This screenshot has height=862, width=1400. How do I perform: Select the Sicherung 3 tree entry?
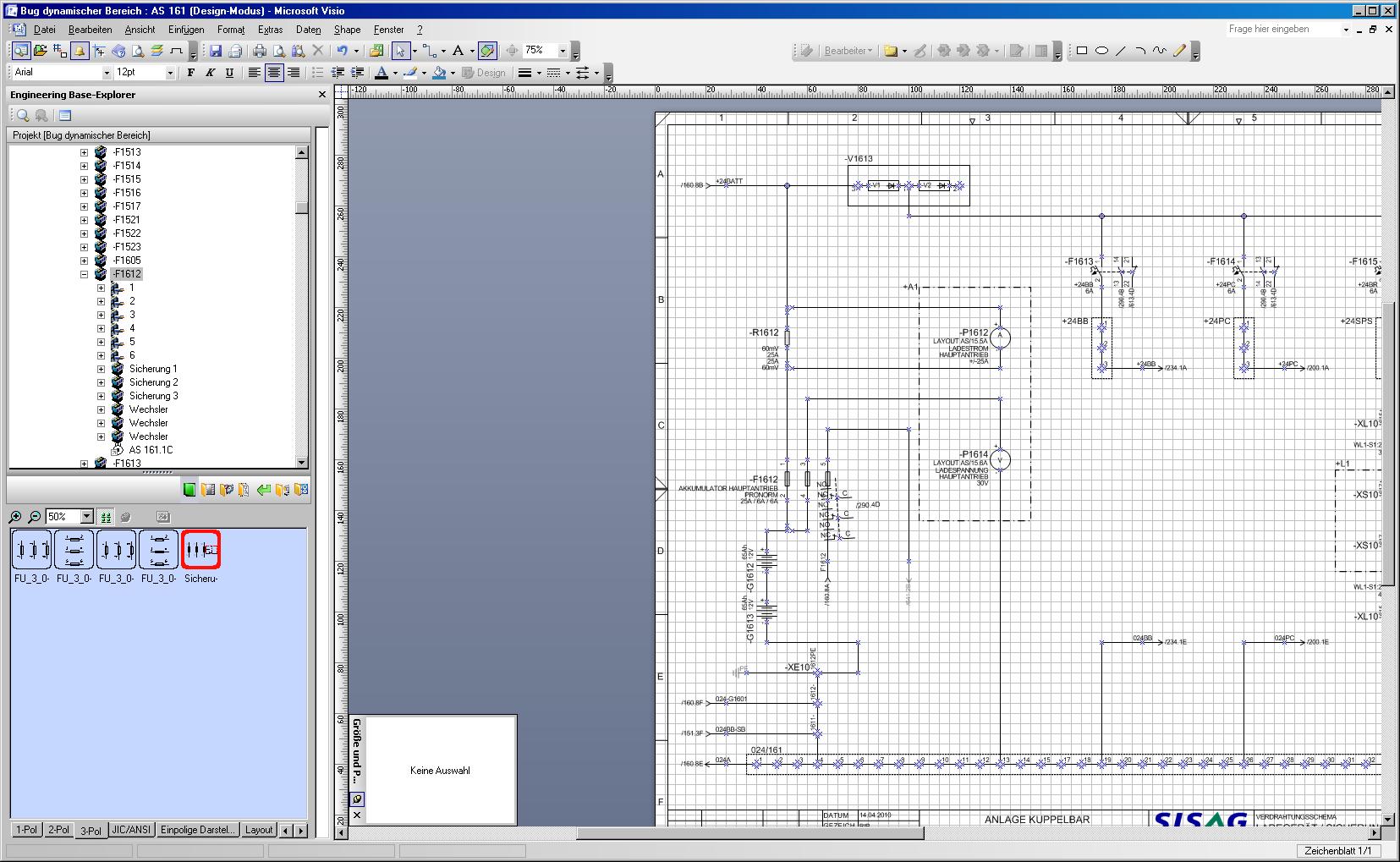[x=153, y=396]
